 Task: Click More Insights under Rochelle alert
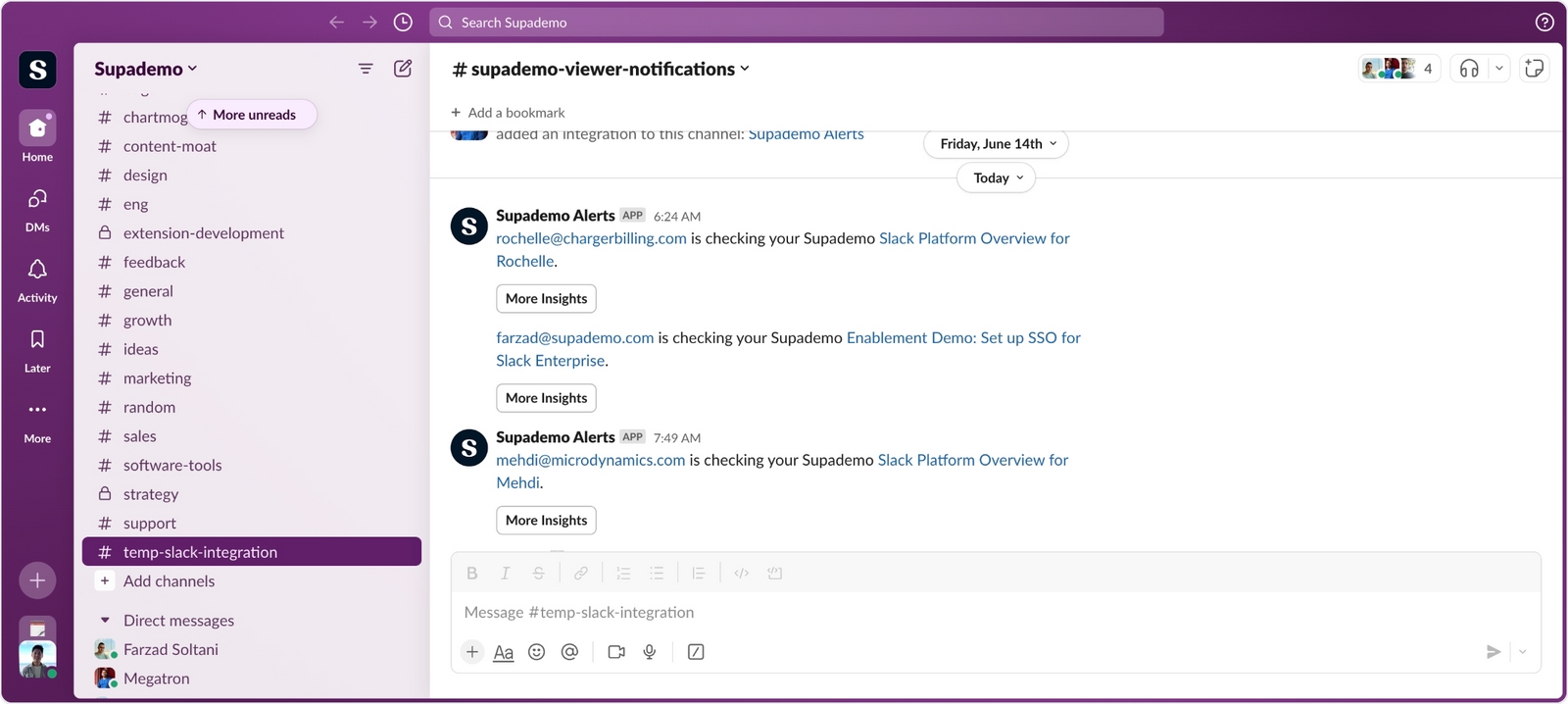pos(546,299)
